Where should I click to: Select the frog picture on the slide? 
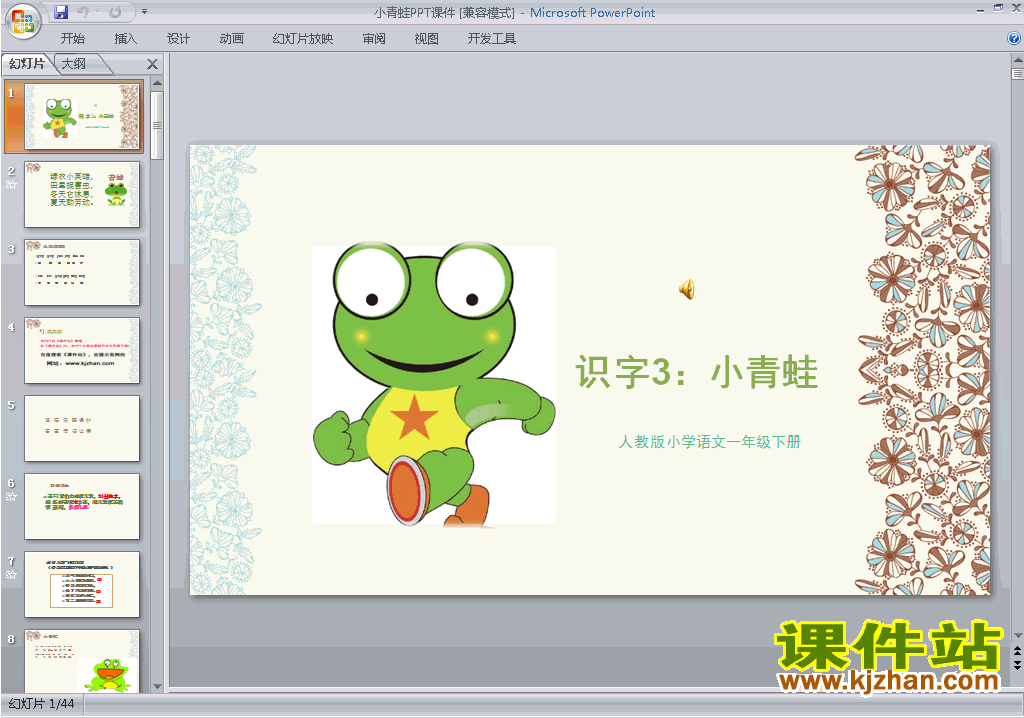coord(434,385)
